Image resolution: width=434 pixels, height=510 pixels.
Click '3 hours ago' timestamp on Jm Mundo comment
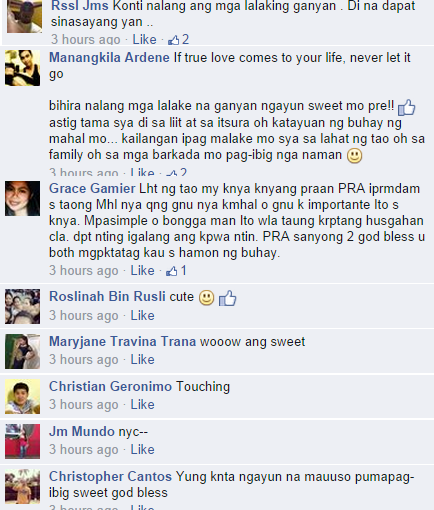point(84,450)
